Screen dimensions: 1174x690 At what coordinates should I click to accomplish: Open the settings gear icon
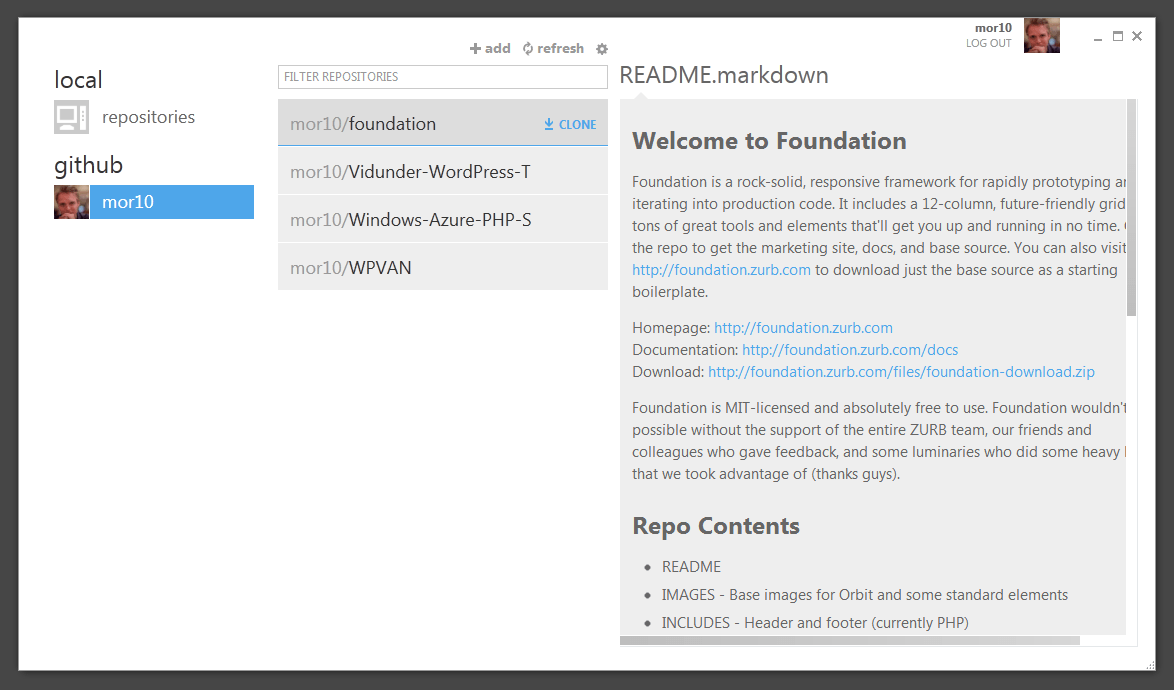pyautogui.click(x=602, y=49)
